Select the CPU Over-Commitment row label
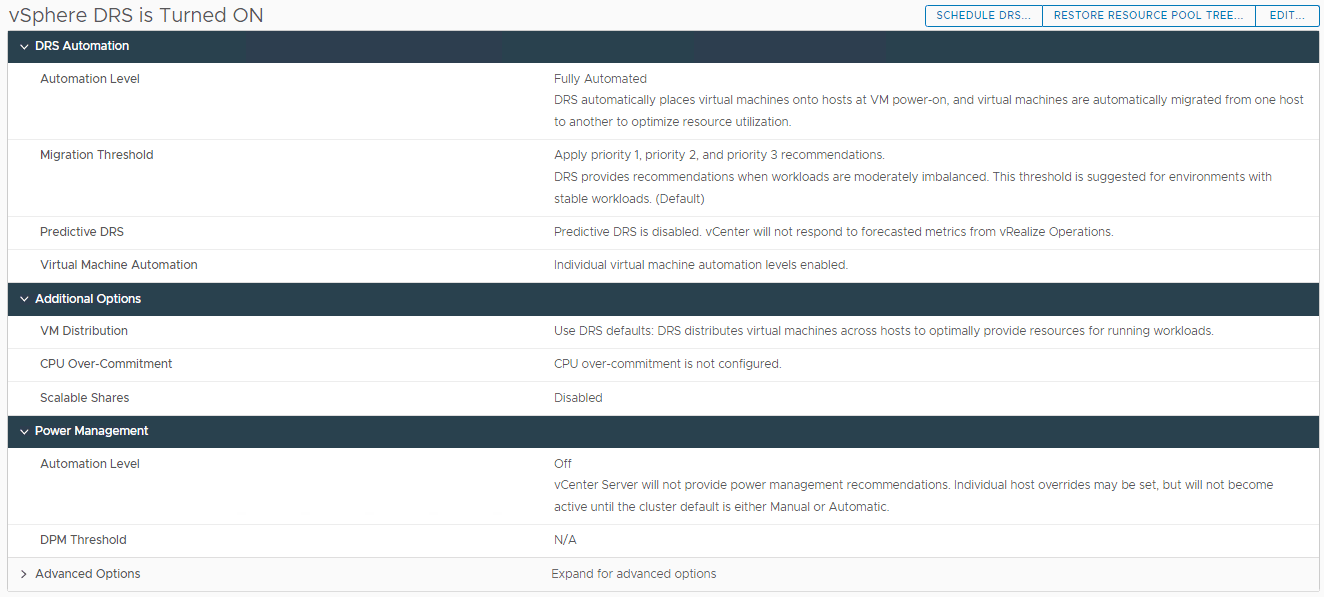Viewport: 1324px width, 597px height. point(106,364)
